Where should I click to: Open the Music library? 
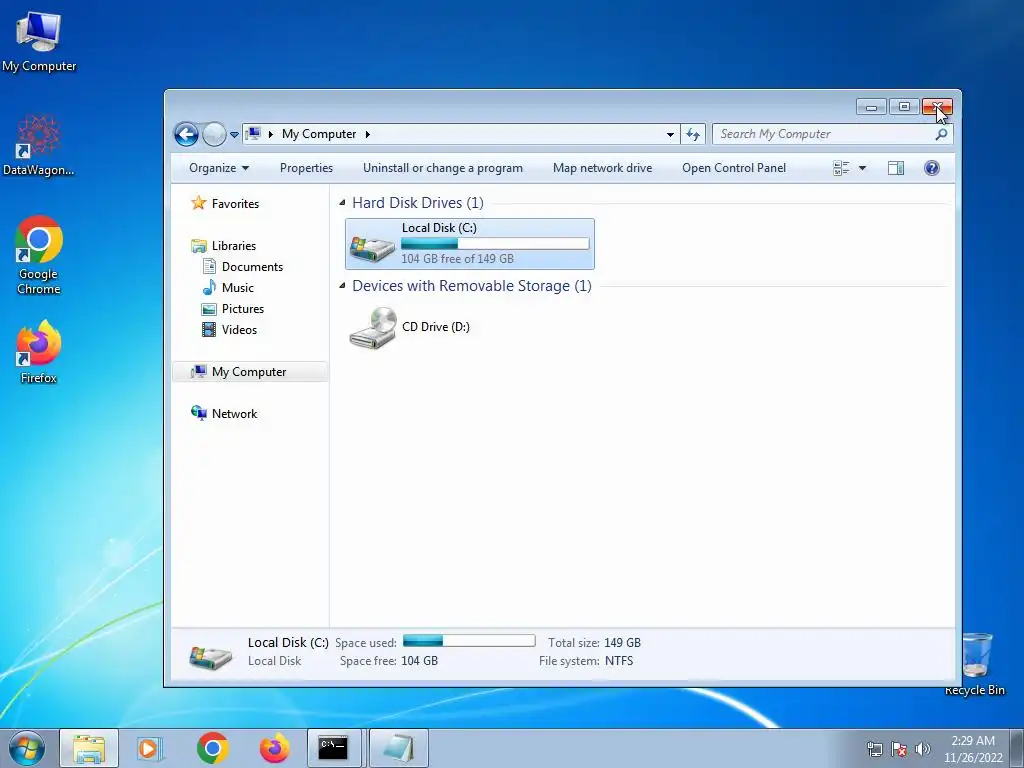pos(228,287)
